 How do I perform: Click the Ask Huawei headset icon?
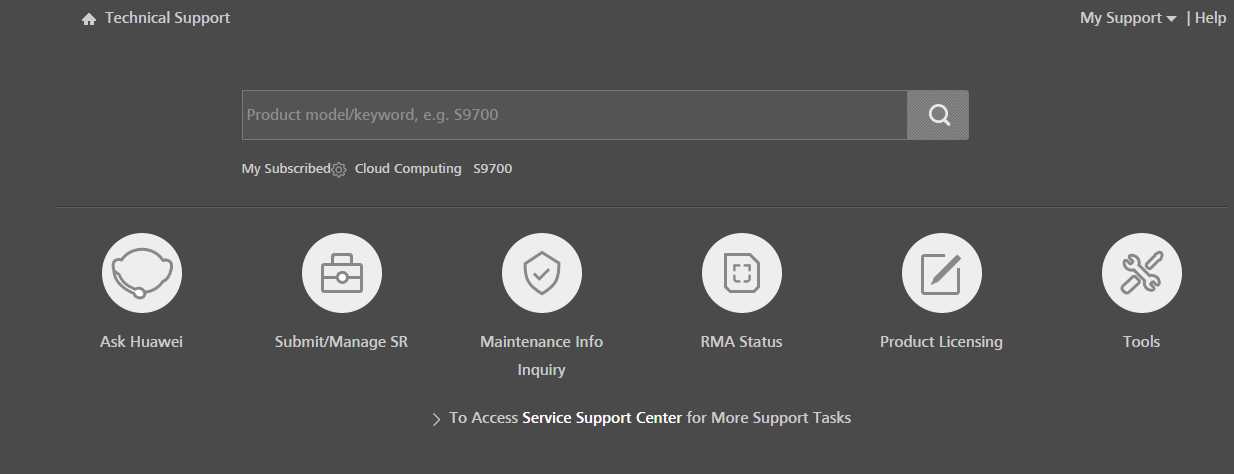141,273
